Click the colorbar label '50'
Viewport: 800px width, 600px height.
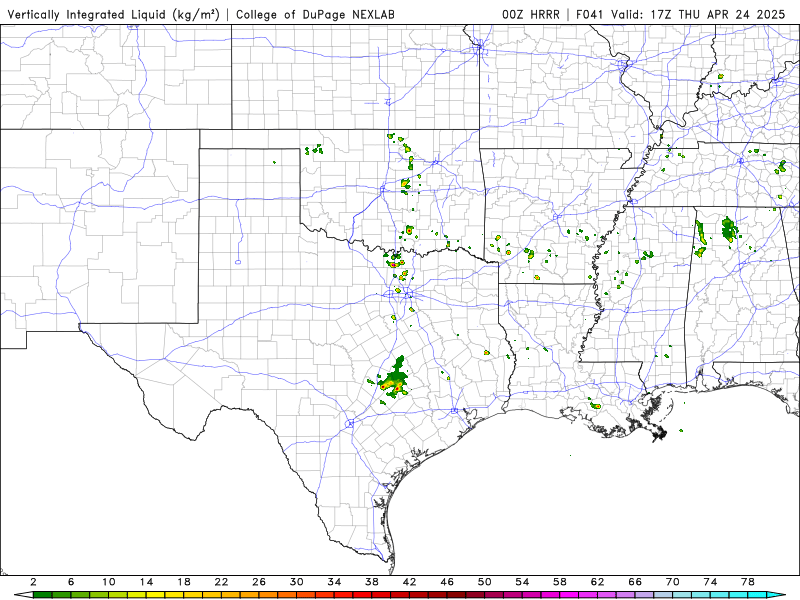coord(485,582)
